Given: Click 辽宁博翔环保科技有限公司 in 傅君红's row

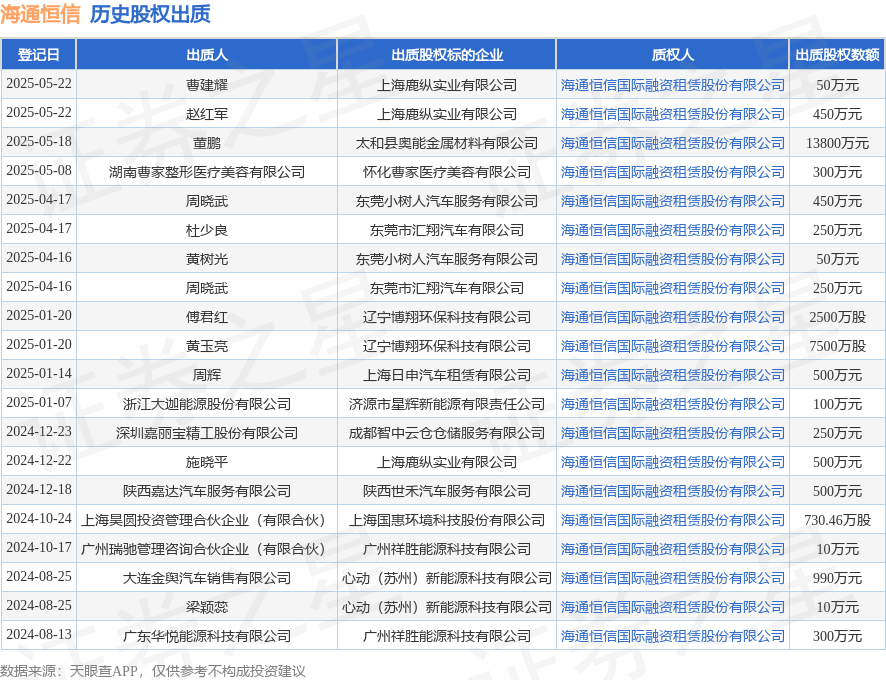Looking at the screenshot, I should (x=447, y=317).
